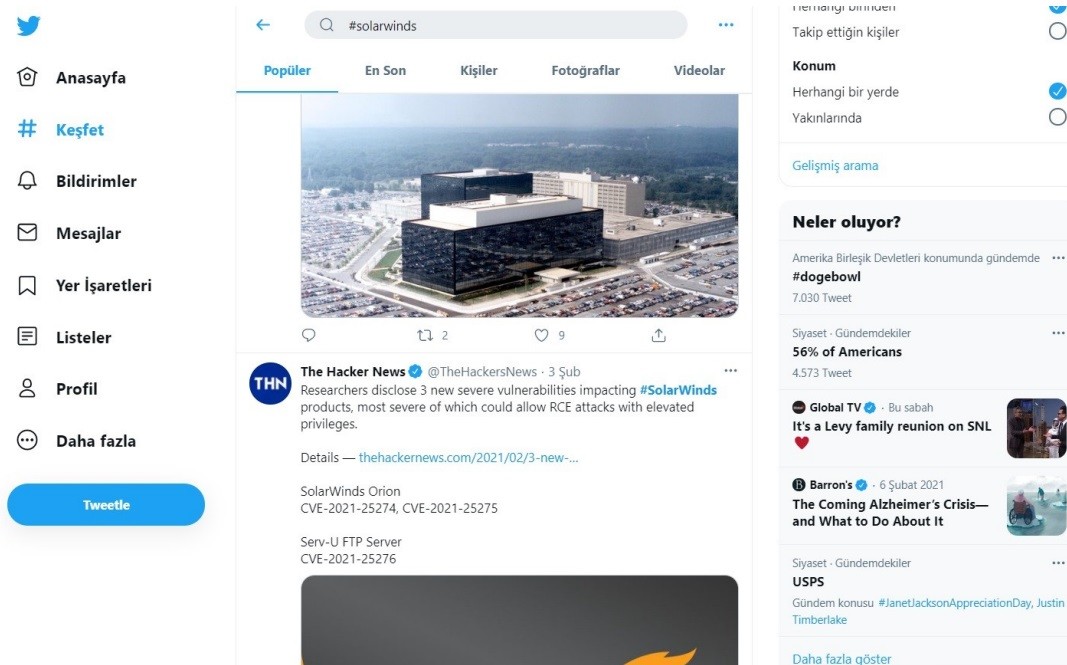Open 'Gelişmiş arama' advanced search link
The height and width of the screenshot is (665, 1067).
[x=835, y=166]
